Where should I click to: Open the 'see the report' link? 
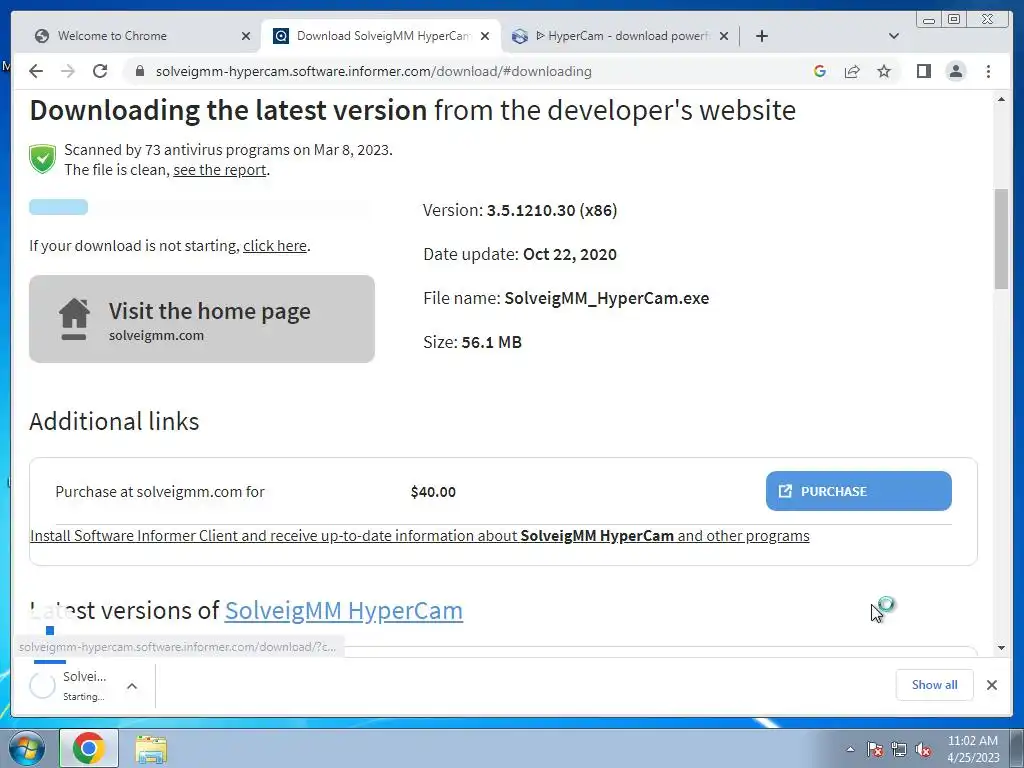click(x=219, y=170)
